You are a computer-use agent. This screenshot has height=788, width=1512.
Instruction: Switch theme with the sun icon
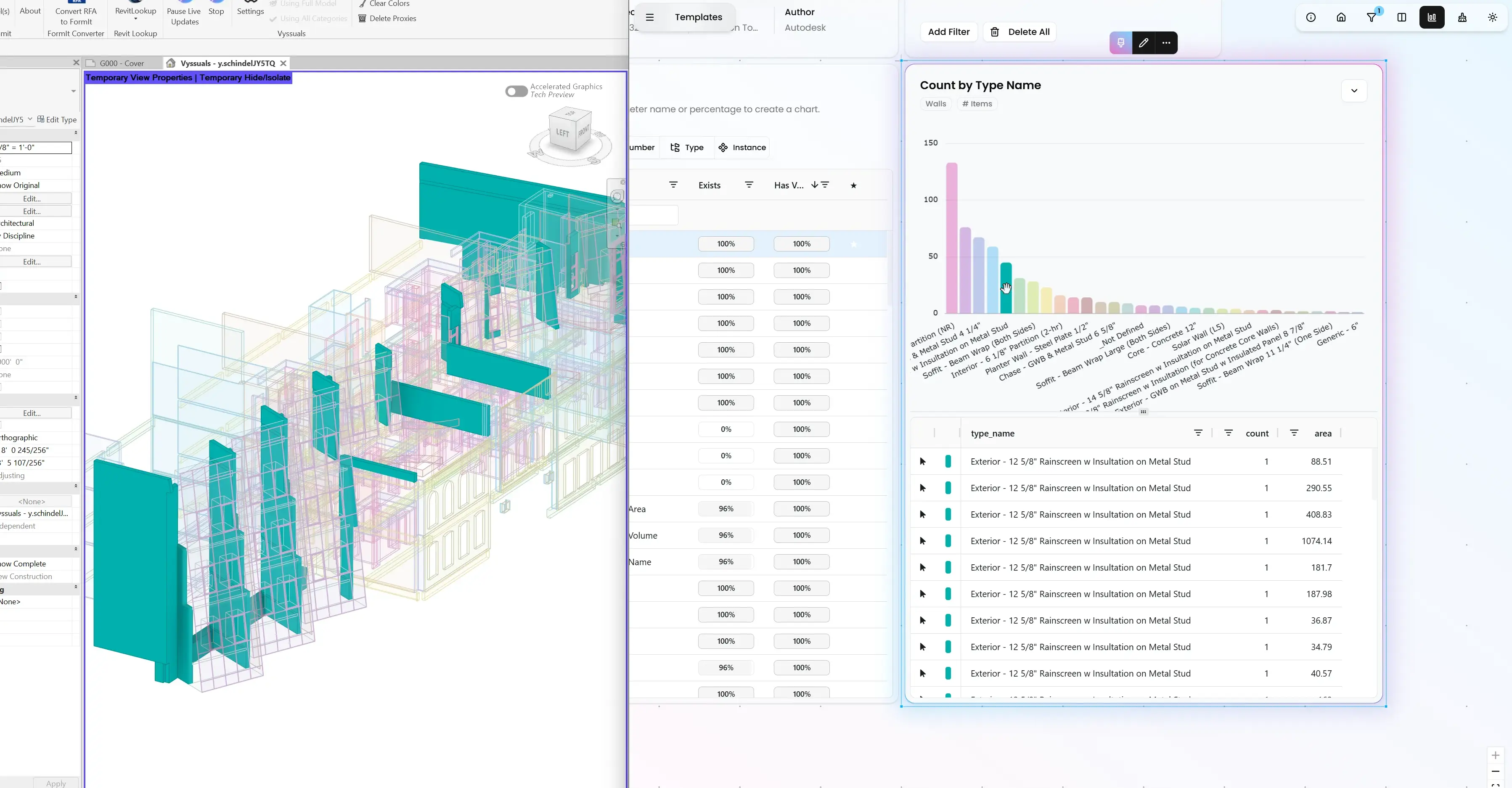tap(1493, 18)
